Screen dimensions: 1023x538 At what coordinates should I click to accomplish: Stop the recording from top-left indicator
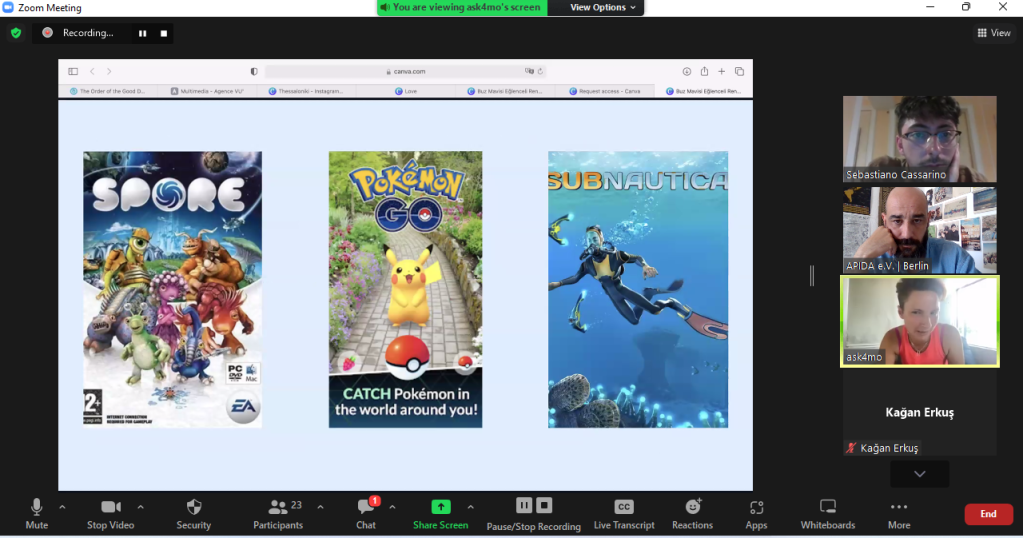click(x=163, y=33)
